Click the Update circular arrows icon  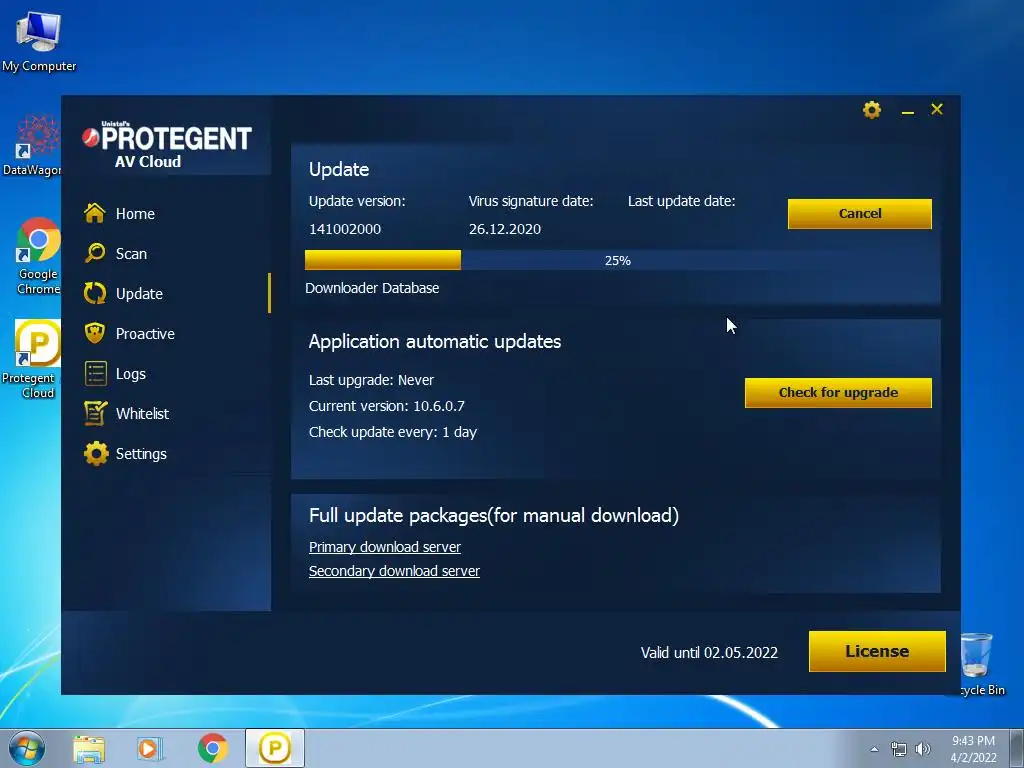(95, 293)
